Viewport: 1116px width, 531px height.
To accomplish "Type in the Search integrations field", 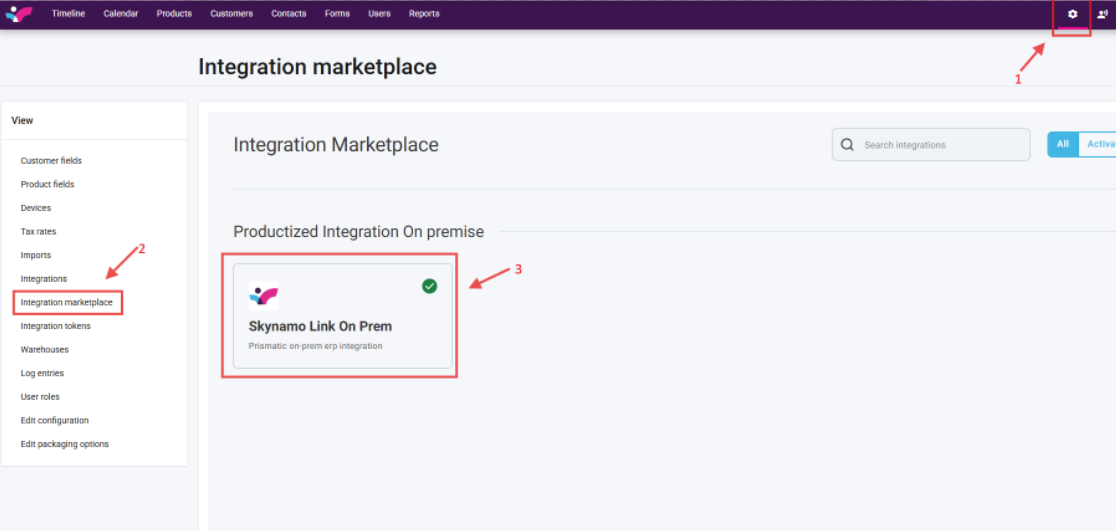I will tap(940, 145).
